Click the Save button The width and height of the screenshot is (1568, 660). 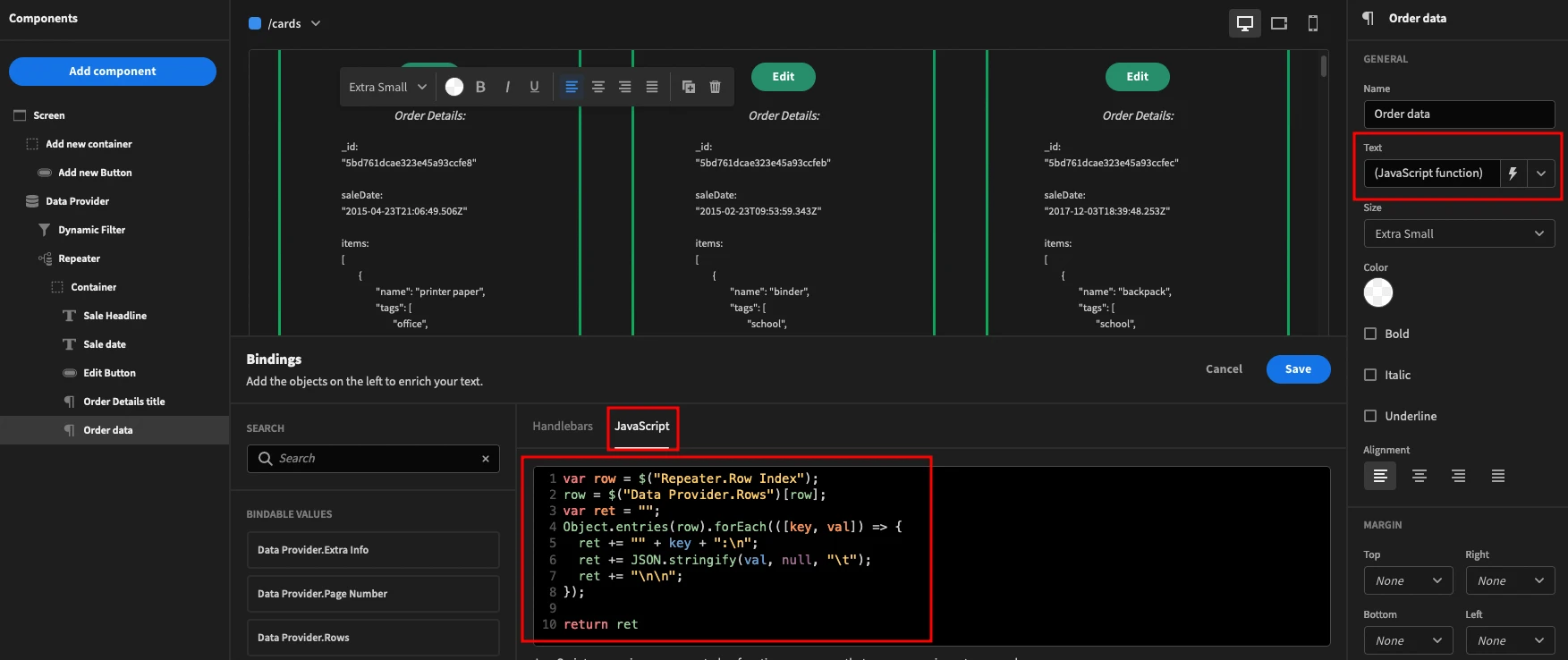tap(1298, 369)
